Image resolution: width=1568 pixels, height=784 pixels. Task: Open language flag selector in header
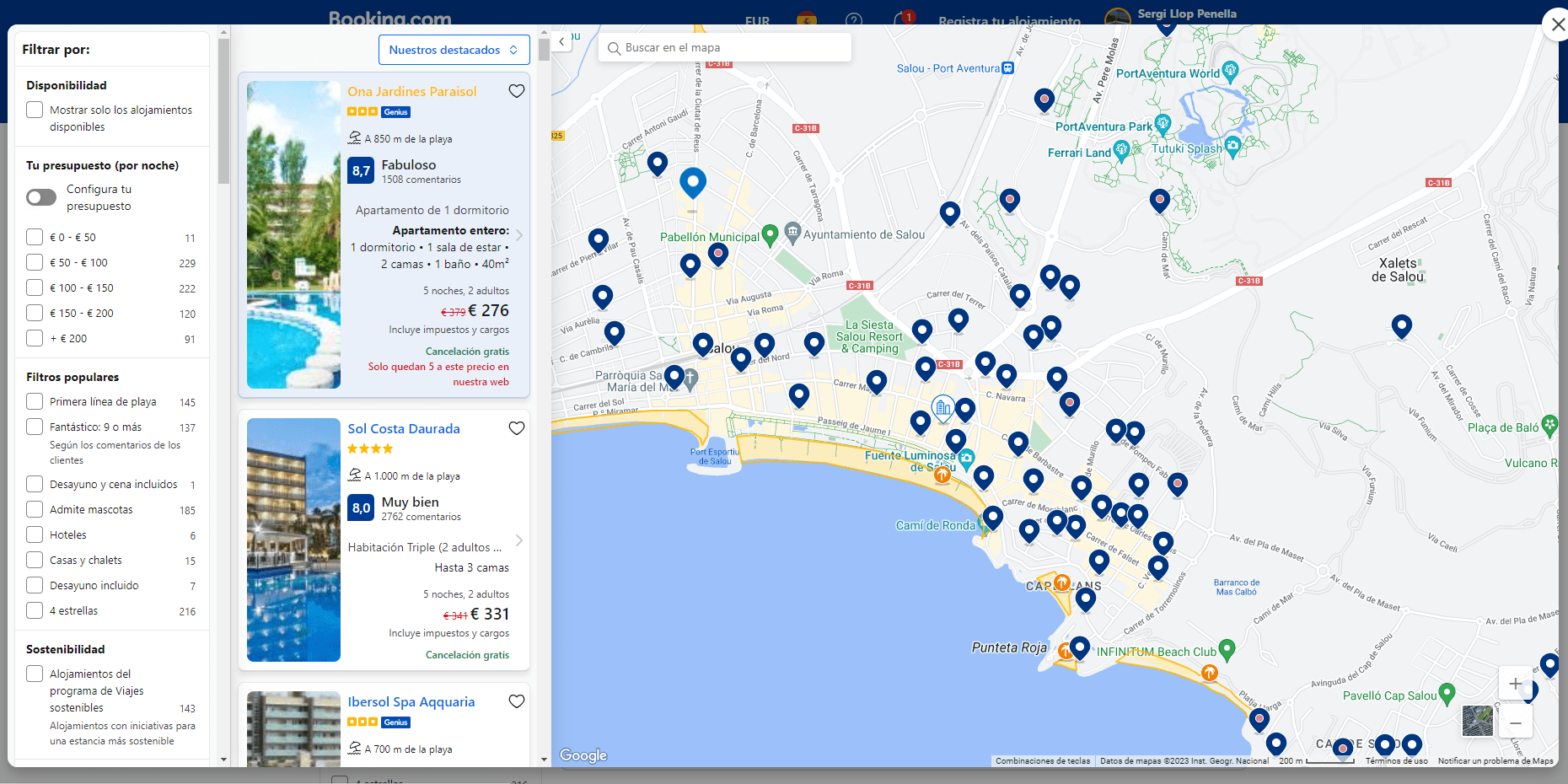pyautogui.click(x=807, y=20)
